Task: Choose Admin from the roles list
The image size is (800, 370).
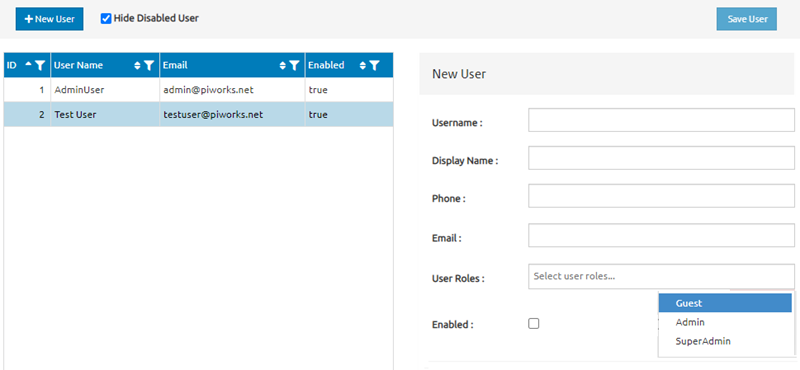Action: point(725,322)
